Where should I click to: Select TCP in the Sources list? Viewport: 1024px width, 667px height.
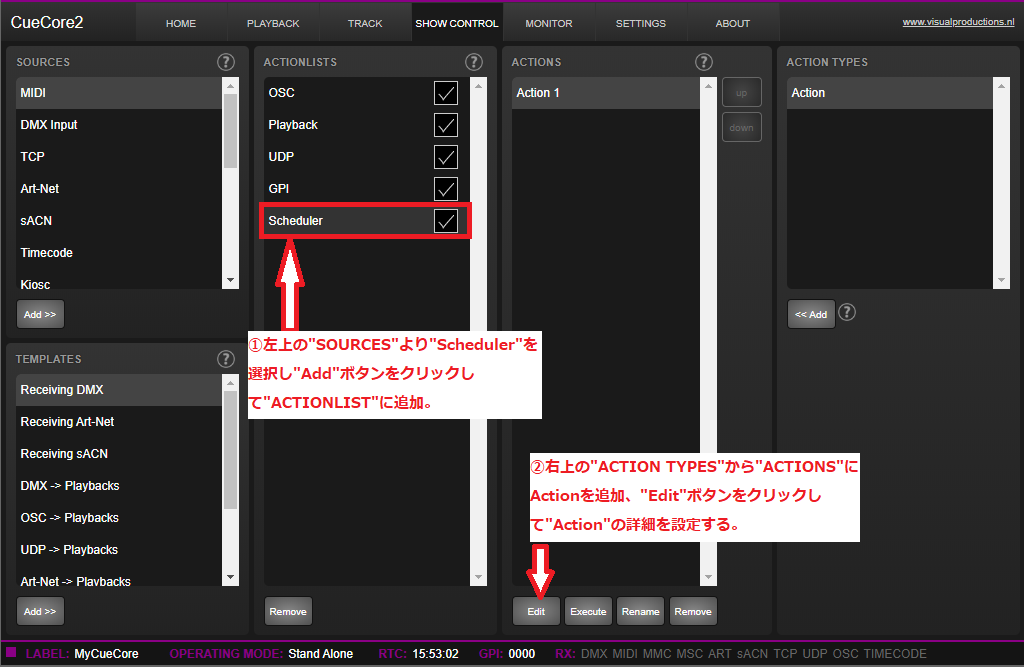119,157
